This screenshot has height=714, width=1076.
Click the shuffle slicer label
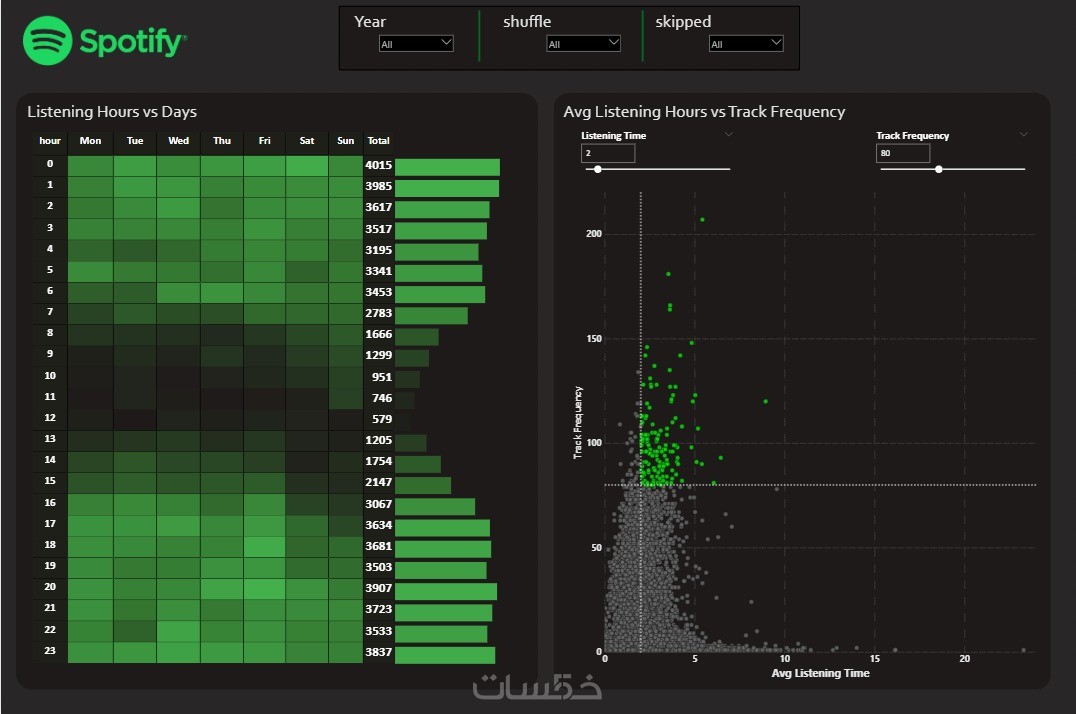(x=527, y=22)
